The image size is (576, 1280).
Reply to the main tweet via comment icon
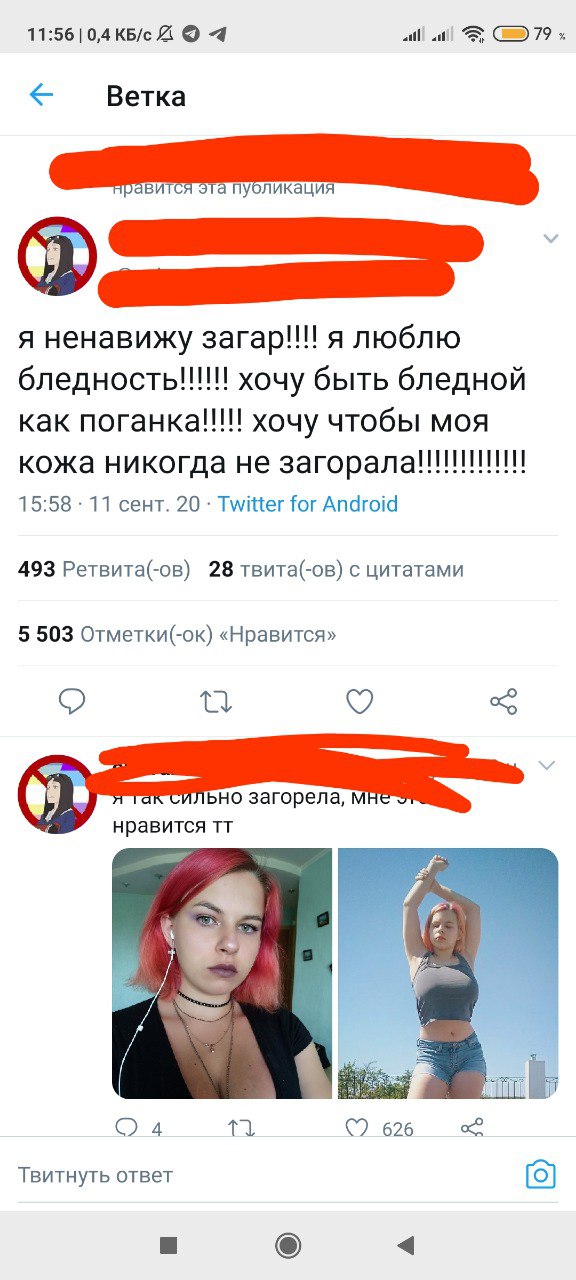[x=72, y=702]
